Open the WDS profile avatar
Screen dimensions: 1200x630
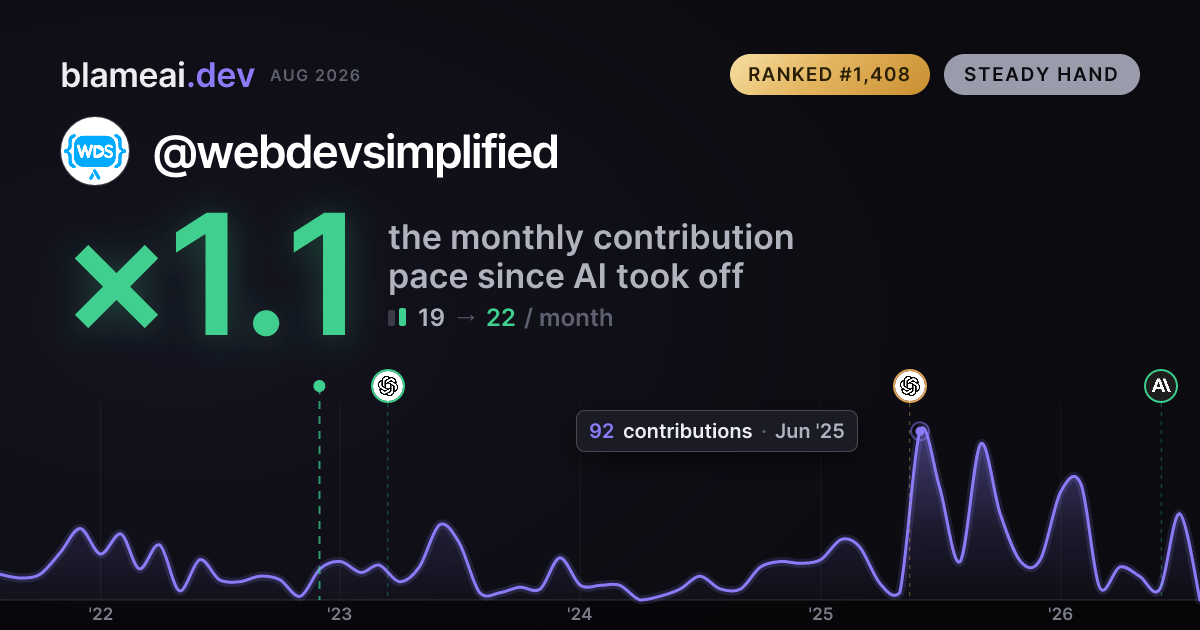[95, 152]
